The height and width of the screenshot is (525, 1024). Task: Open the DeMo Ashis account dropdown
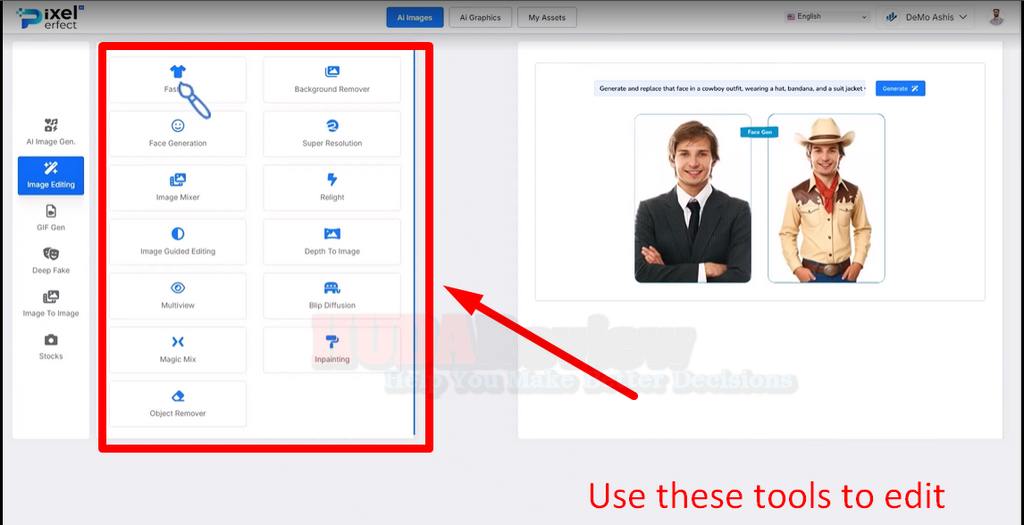click(926, 18)
